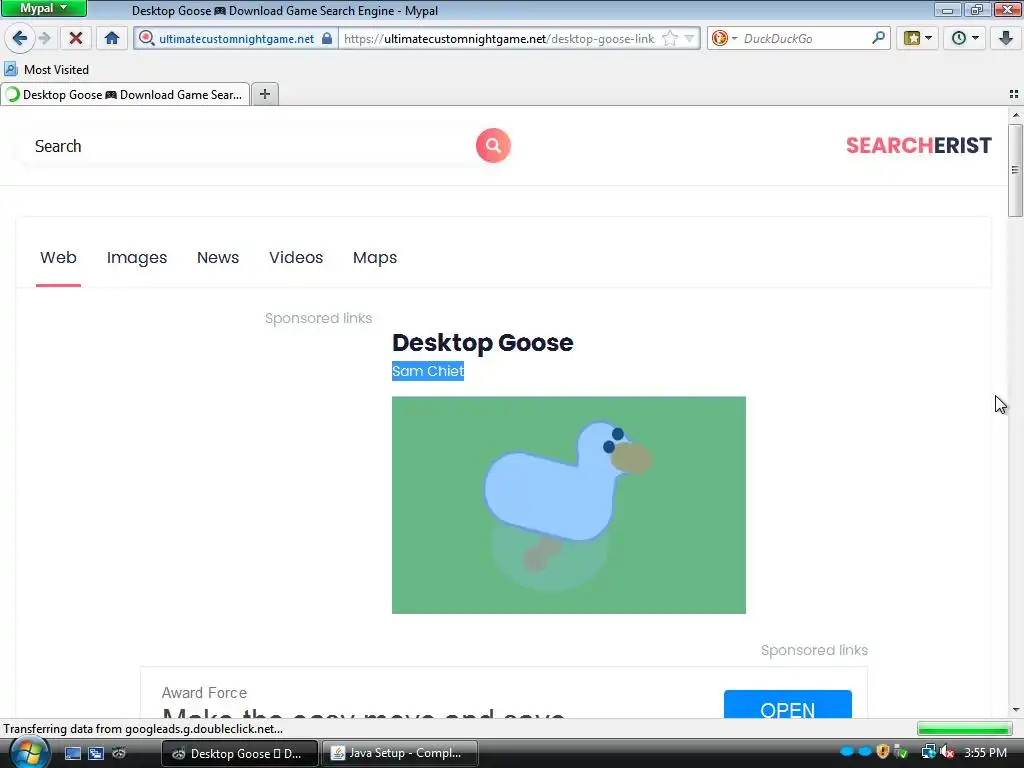
Task: Switch to Desktop Goose taskbar window
Action: click(239, 754)
